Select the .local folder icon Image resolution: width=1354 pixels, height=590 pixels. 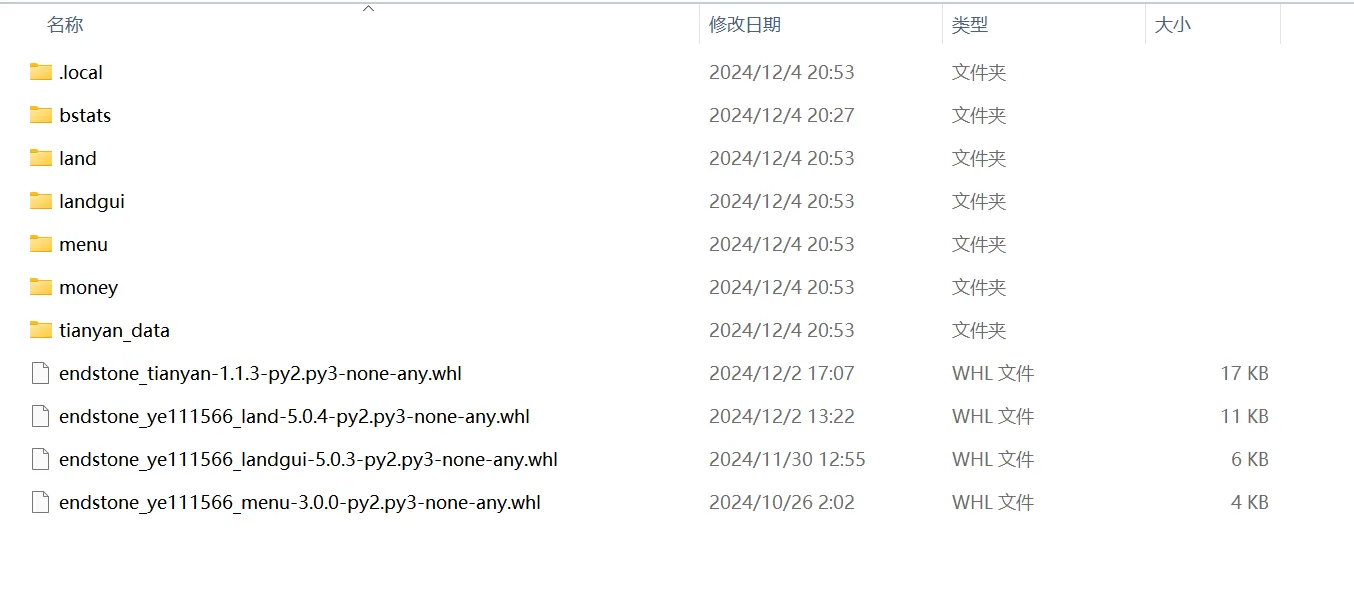(x=40, y=72)
